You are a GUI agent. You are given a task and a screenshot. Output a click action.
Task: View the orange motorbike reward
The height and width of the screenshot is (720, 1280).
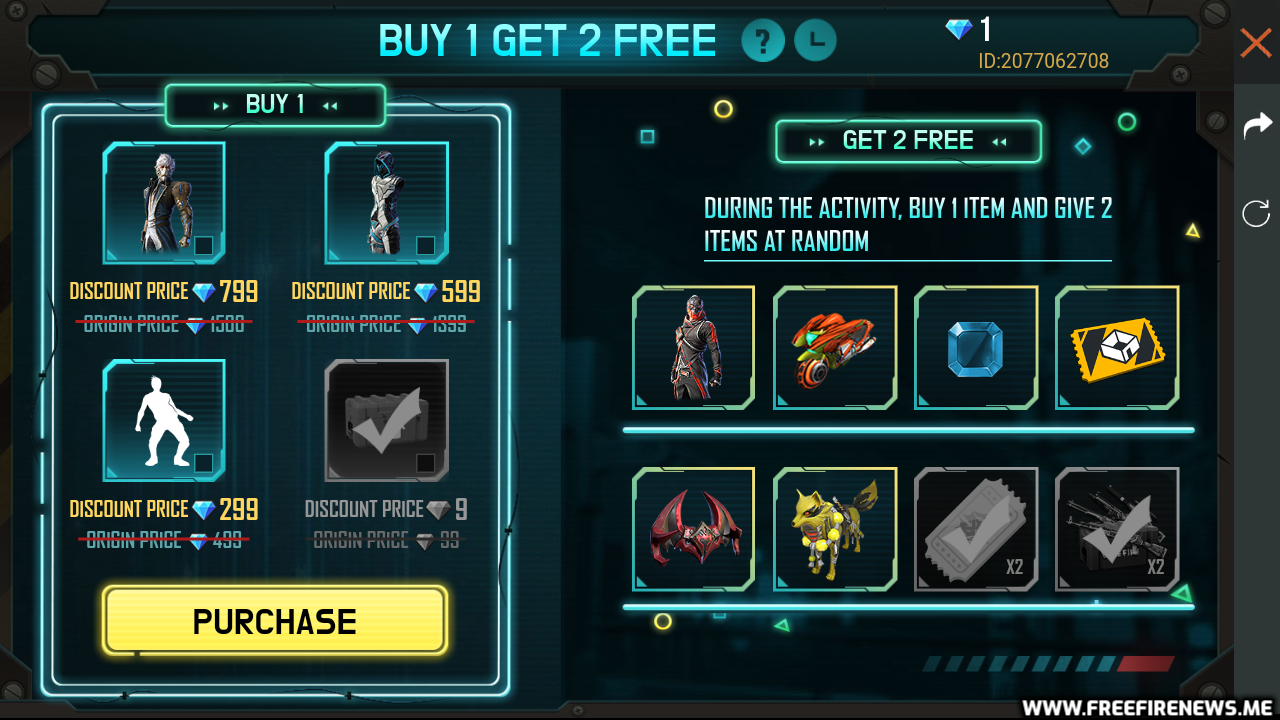835,347
